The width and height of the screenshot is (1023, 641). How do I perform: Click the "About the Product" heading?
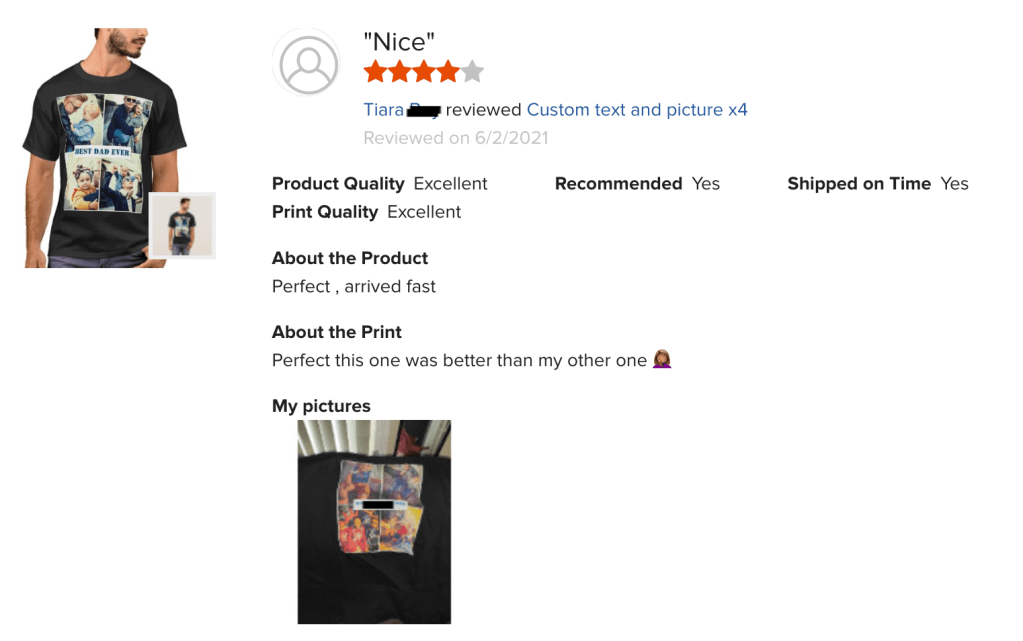(x=350, y=258)
